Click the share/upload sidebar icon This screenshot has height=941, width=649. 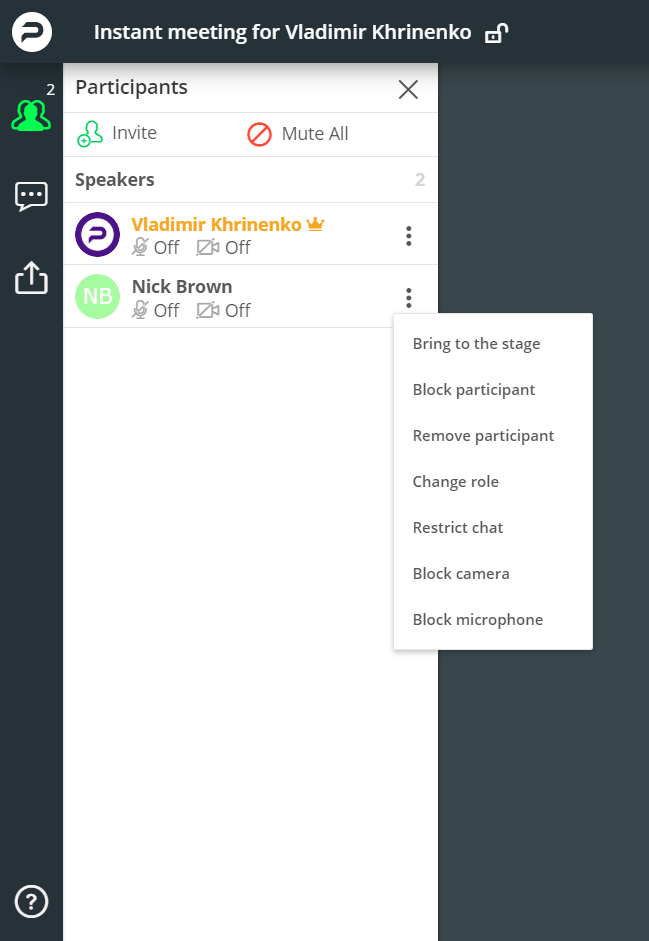tap(31, 277)
